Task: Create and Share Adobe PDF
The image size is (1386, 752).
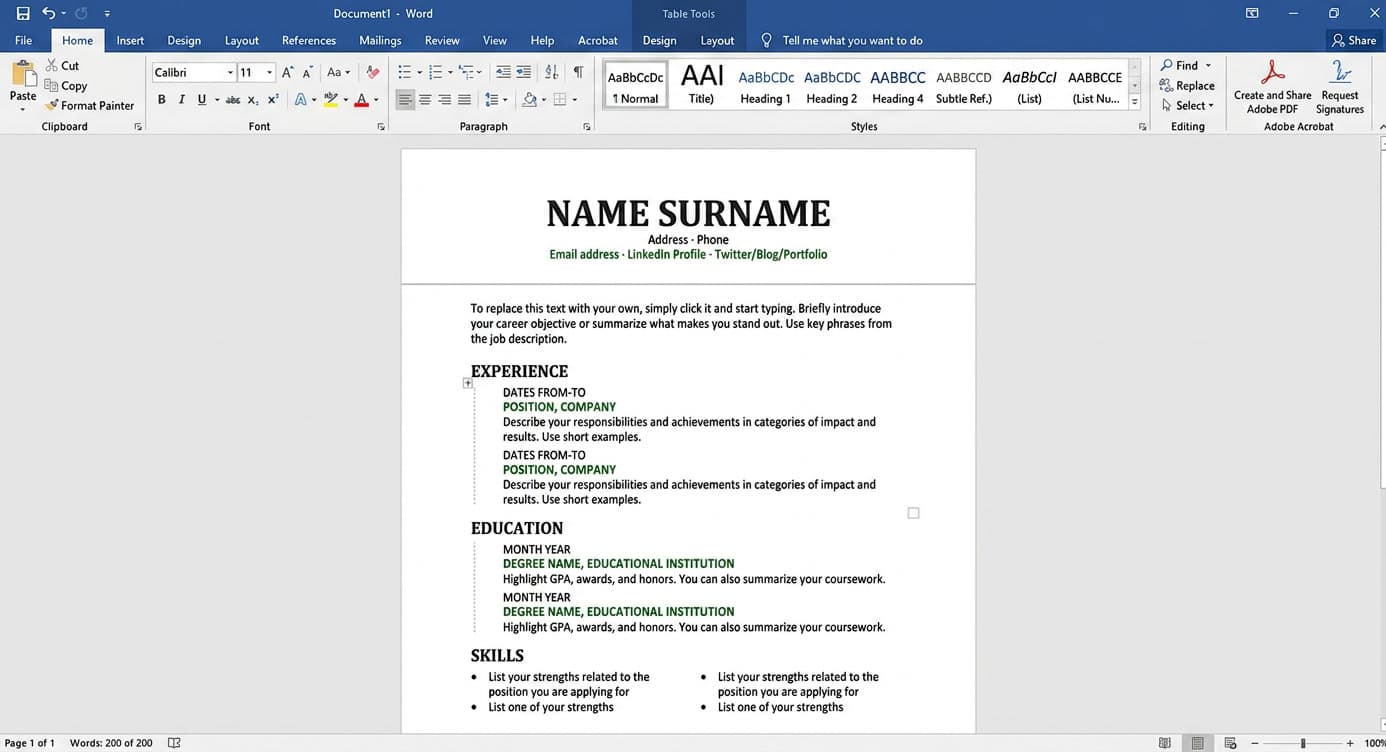Action: coord(1272,87)
